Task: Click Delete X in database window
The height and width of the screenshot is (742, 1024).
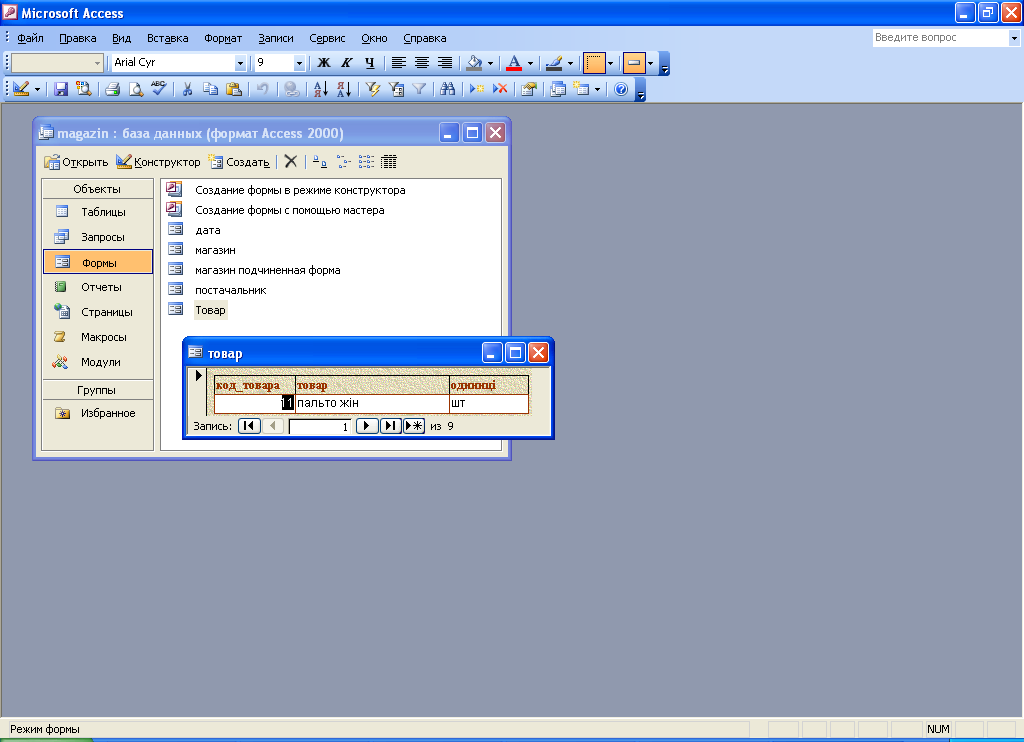Action: (291, 161)
